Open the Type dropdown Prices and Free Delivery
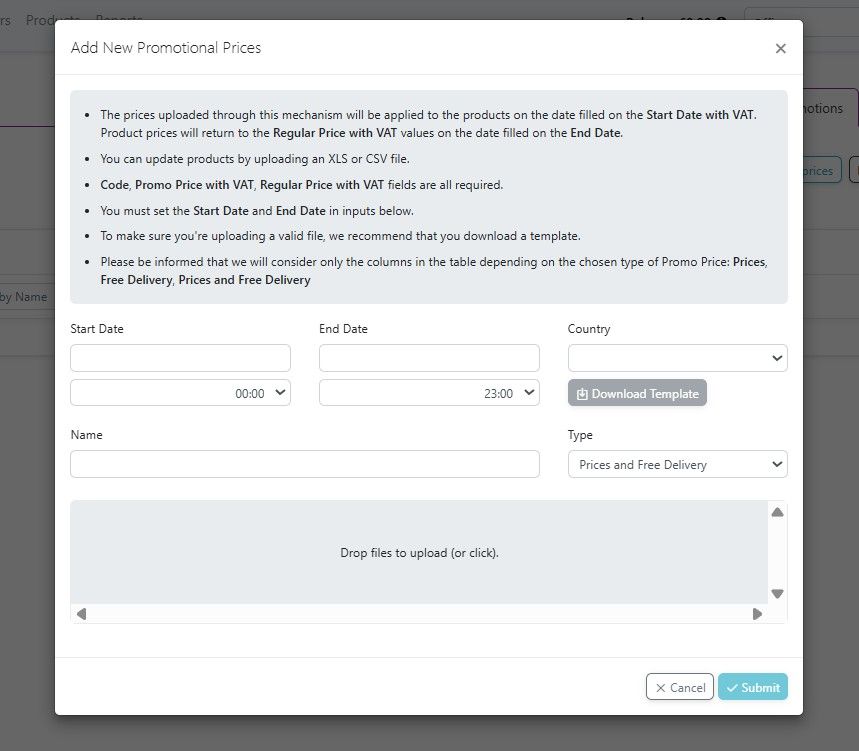Screen dimensions: 859x751 pyautogui.click(x=677, y=464)
